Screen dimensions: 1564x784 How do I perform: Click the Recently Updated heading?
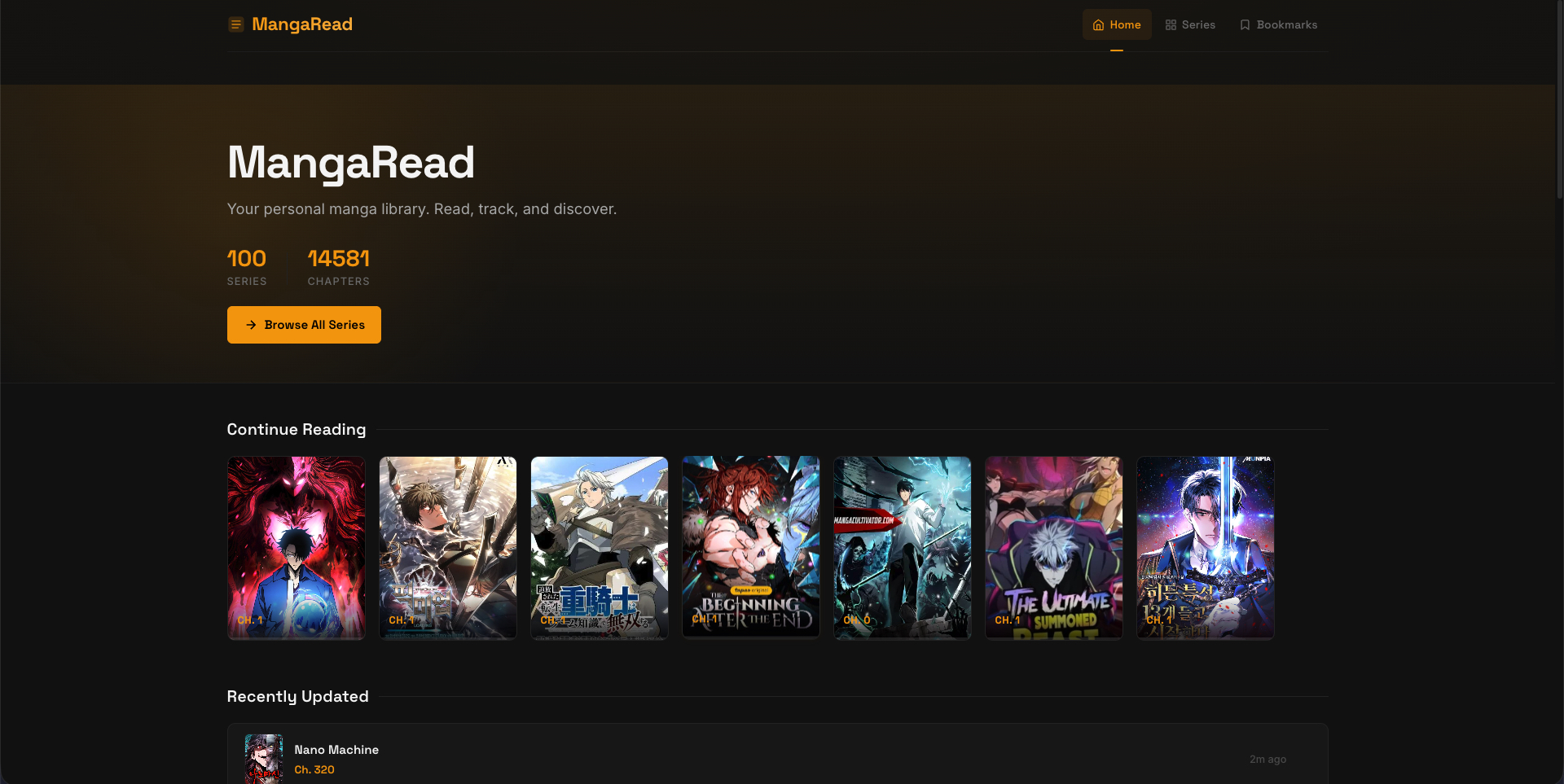pos(298,696)
